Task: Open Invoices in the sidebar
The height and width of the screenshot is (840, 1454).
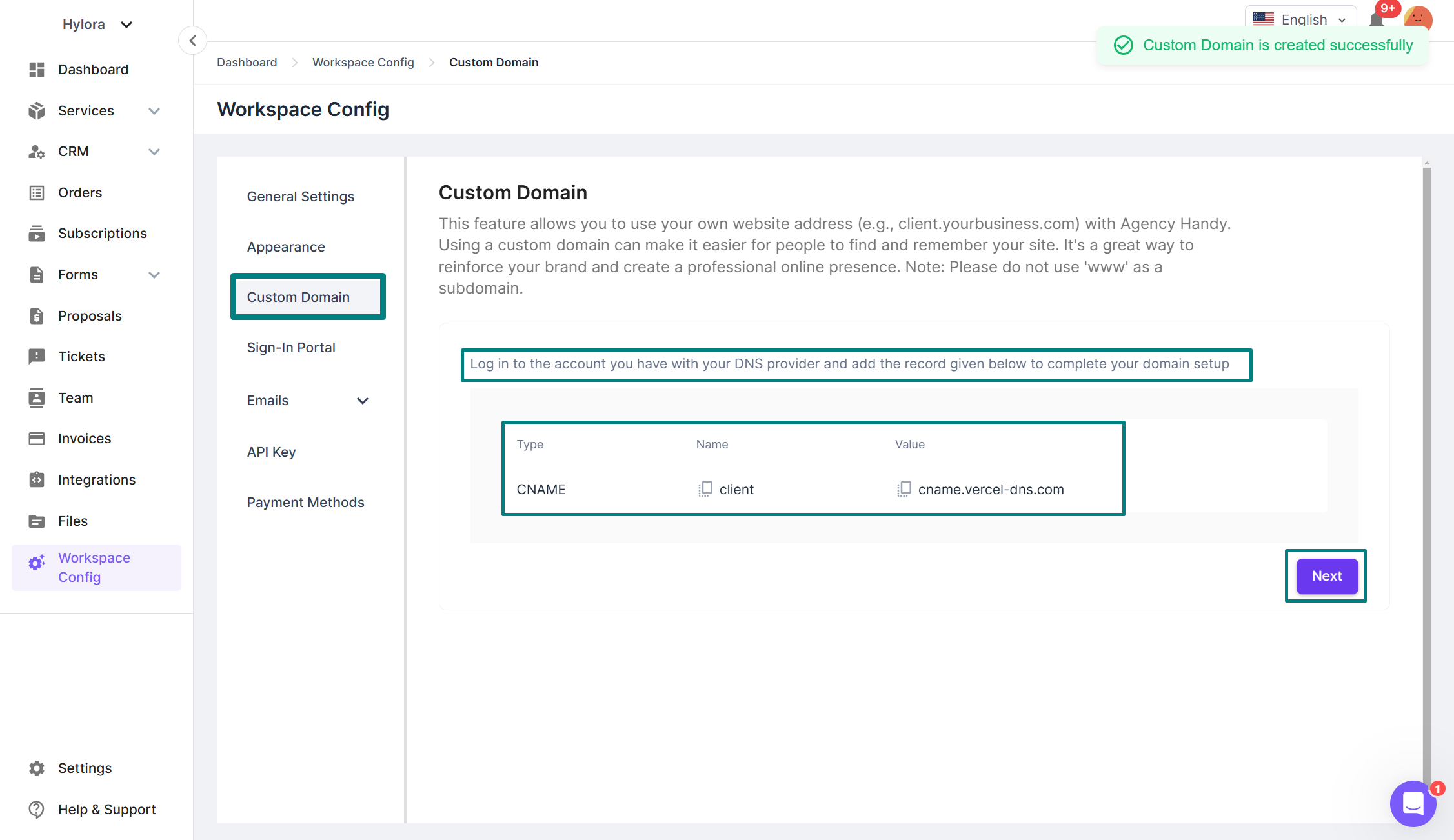Action: click(85, 439)
